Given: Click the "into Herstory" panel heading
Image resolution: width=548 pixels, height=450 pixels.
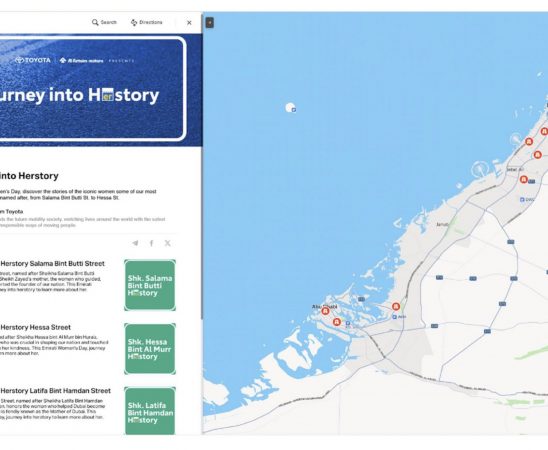Looking at the screenshot, I should click(29, 176).
